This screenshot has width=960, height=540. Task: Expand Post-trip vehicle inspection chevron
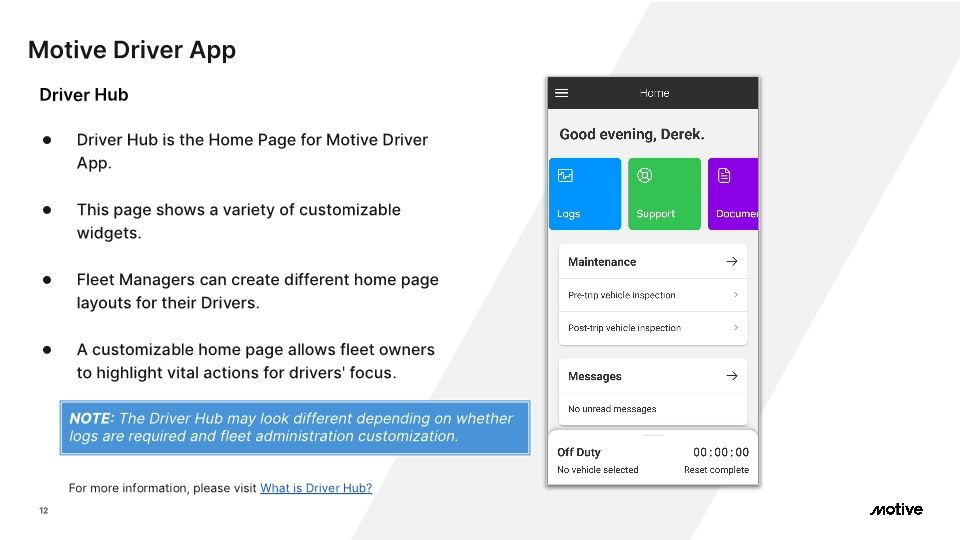735,328
